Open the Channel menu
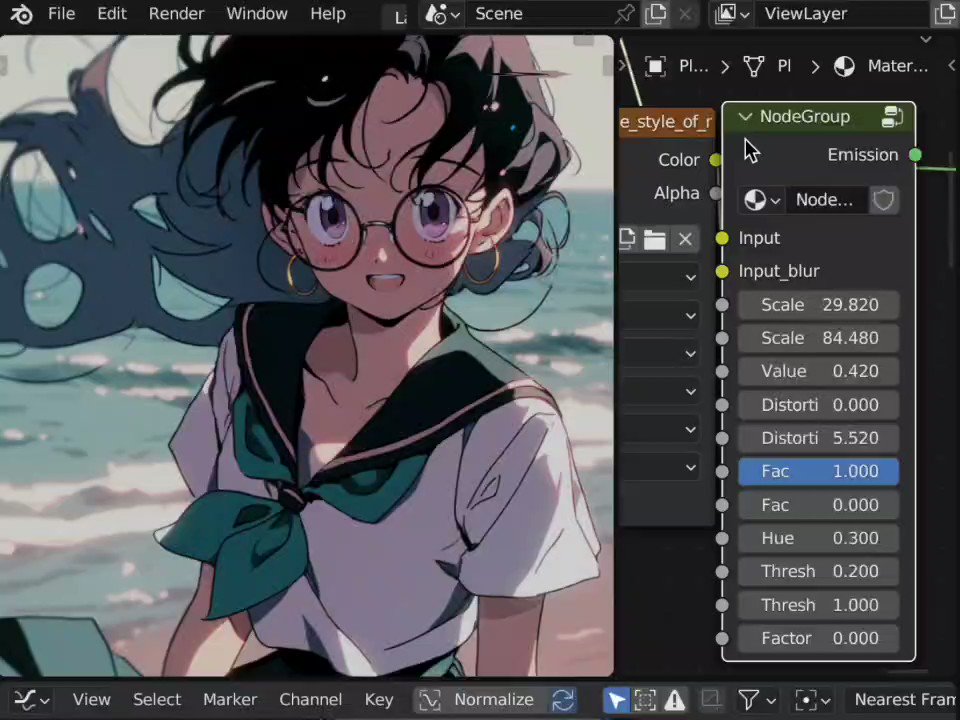Screen dimensions: 960x720 pos(310,699)
